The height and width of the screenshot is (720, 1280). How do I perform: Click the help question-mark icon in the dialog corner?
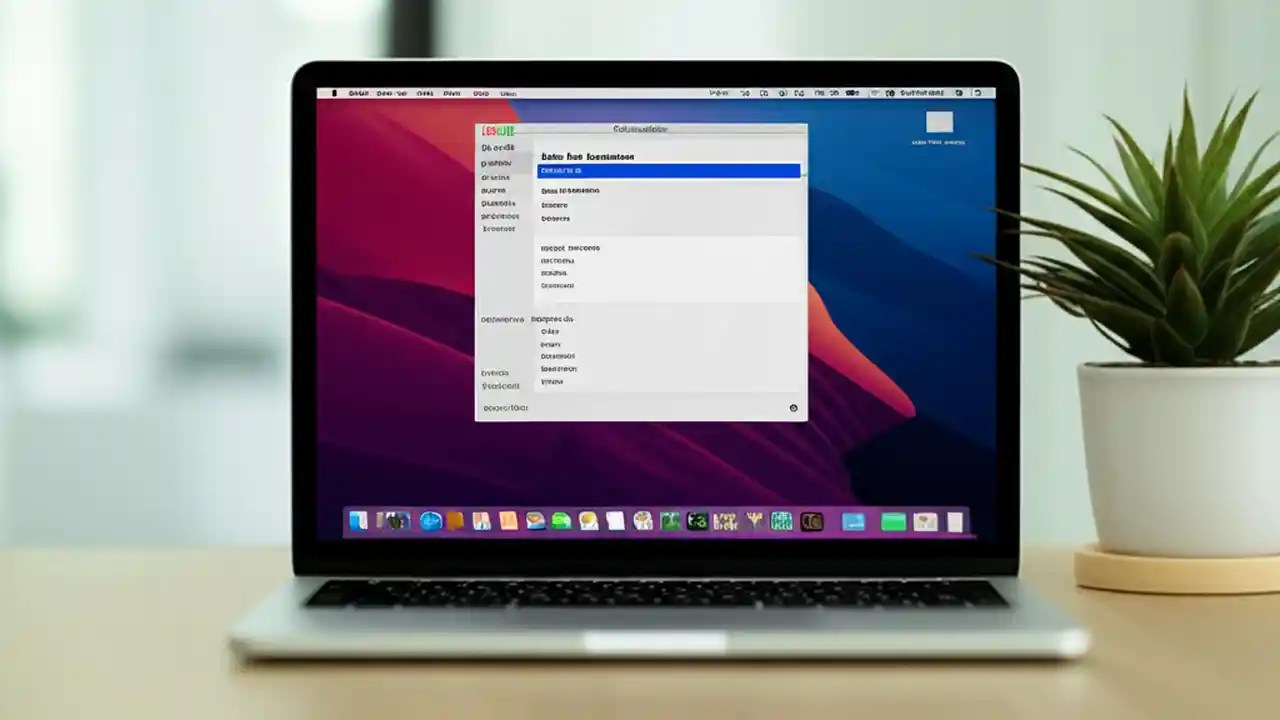[x=793, y=408]
